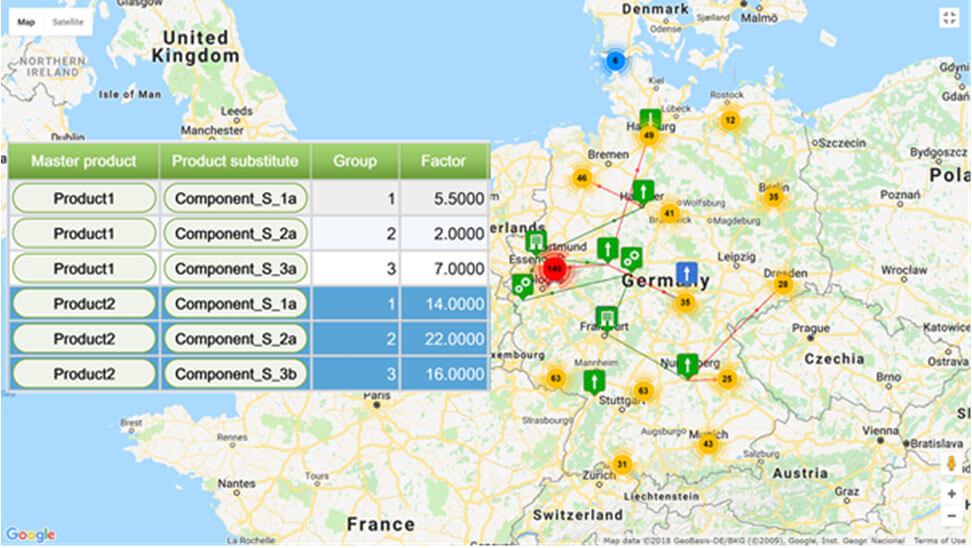Click the yellow cluster 63 near Luxembourg
972x548 pixels.
point(555,378)
